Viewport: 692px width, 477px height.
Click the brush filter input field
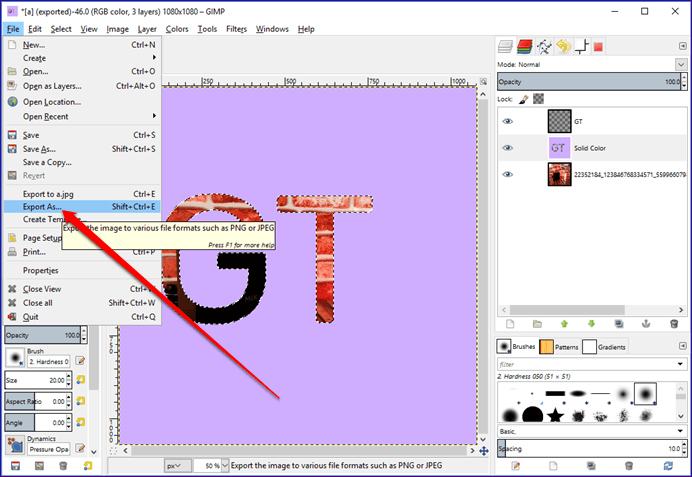click(586, 364)
